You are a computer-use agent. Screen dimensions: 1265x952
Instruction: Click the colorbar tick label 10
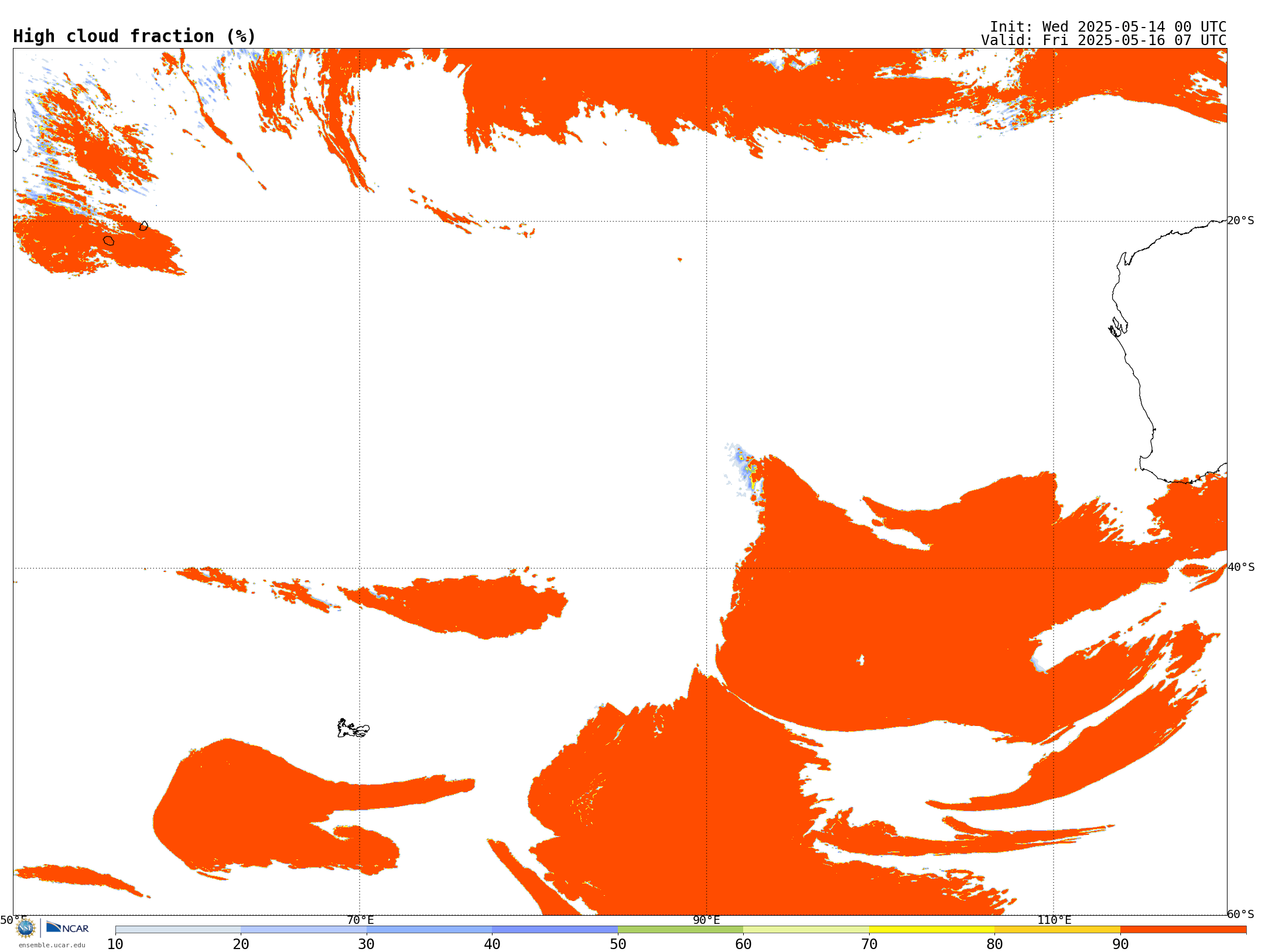(x=115, y=944)
